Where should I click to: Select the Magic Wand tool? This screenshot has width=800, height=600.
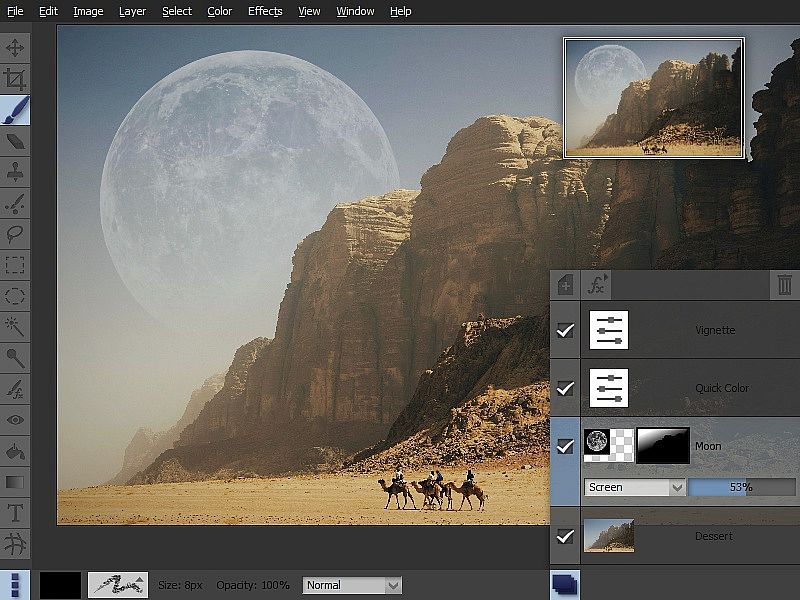[15, 326]
